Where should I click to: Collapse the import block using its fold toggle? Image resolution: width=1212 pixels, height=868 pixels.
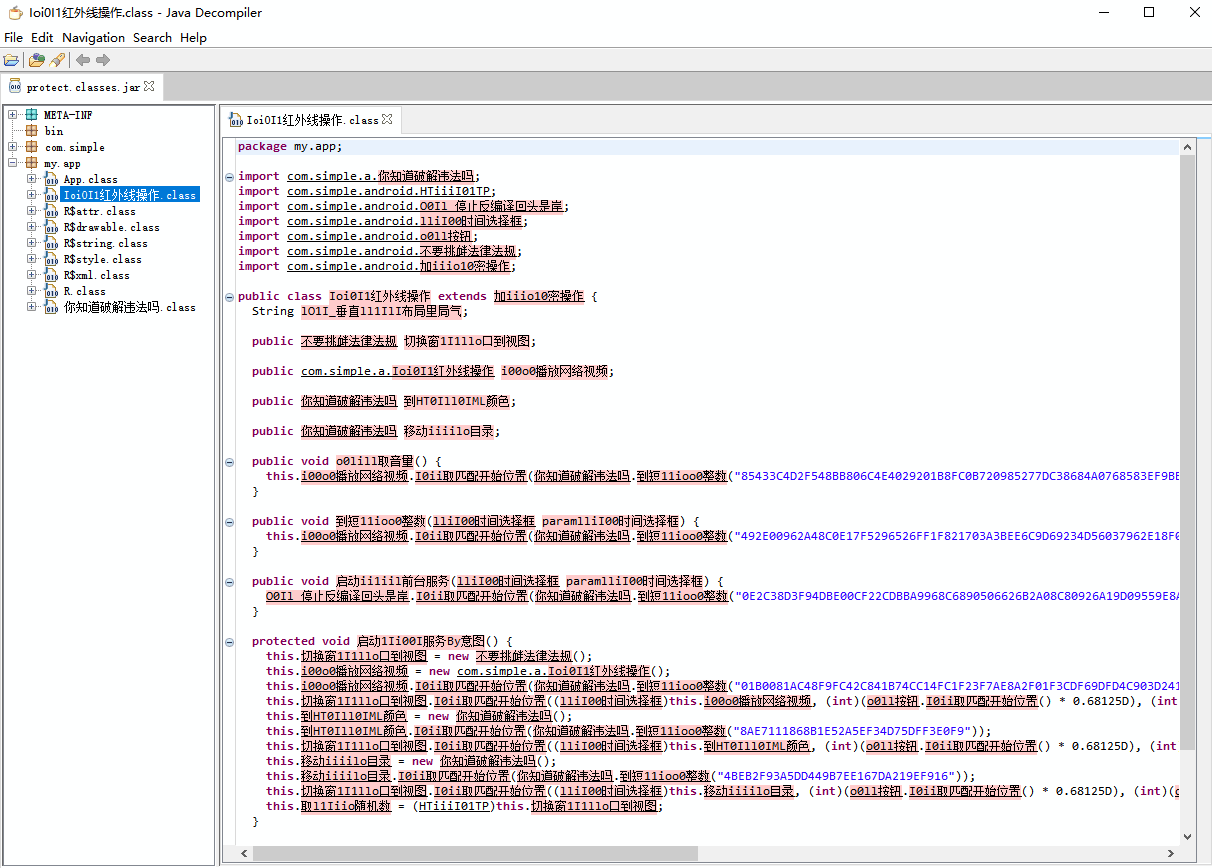(229, 177)
